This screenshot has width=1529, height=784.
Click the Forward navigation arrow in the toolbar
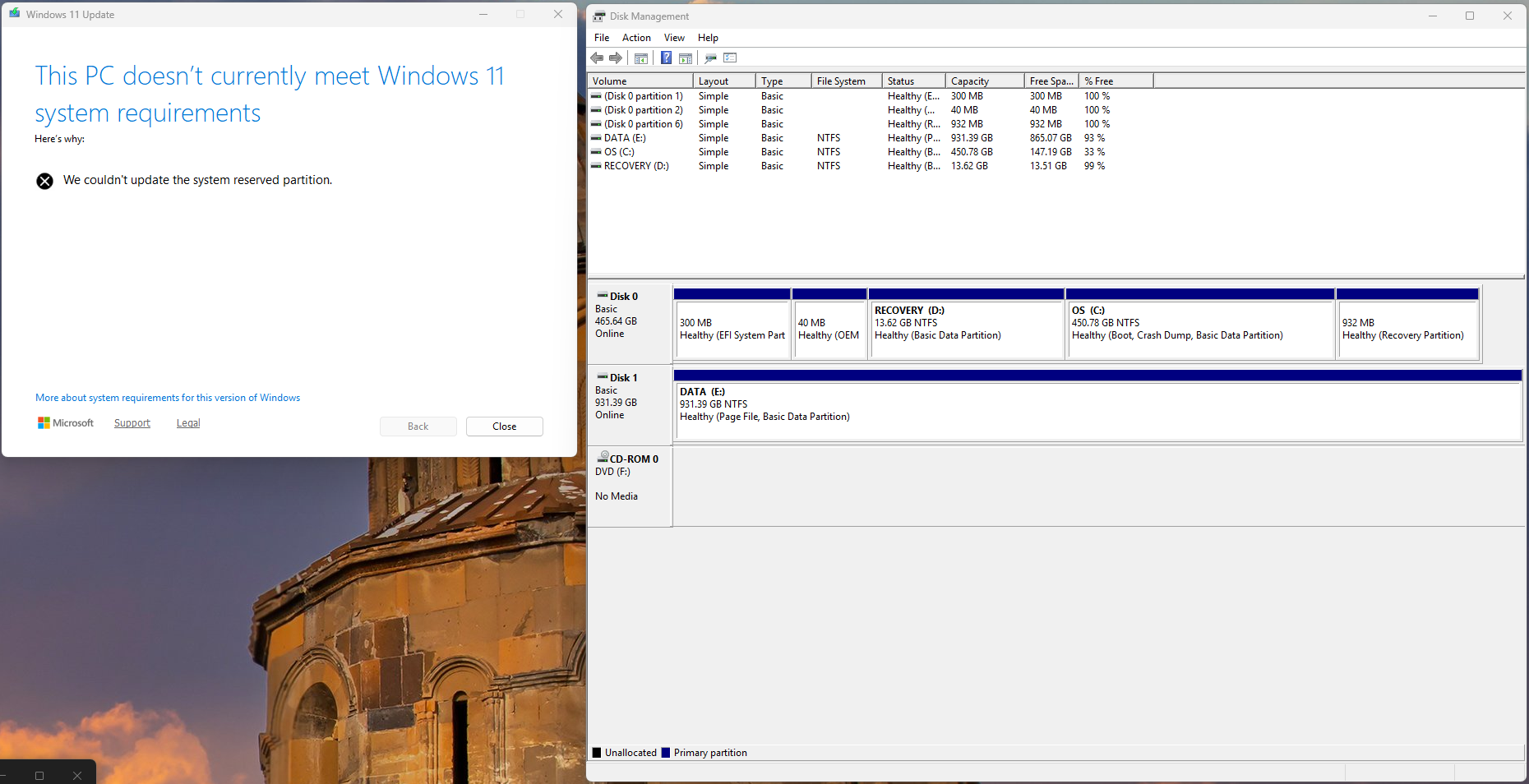pos(616,58)
